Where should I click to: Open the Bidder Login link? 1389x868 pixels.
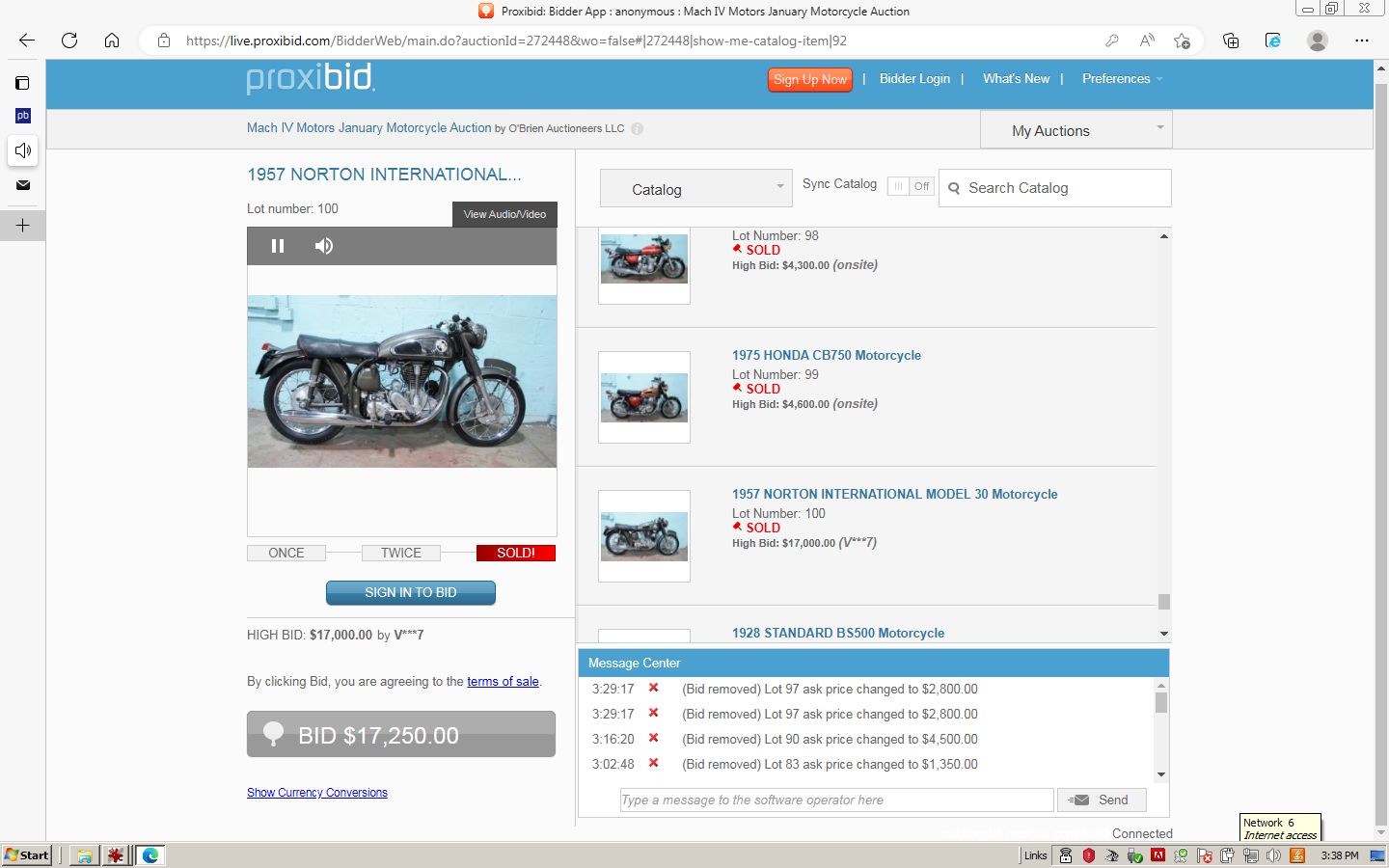[x=914, y=79]
